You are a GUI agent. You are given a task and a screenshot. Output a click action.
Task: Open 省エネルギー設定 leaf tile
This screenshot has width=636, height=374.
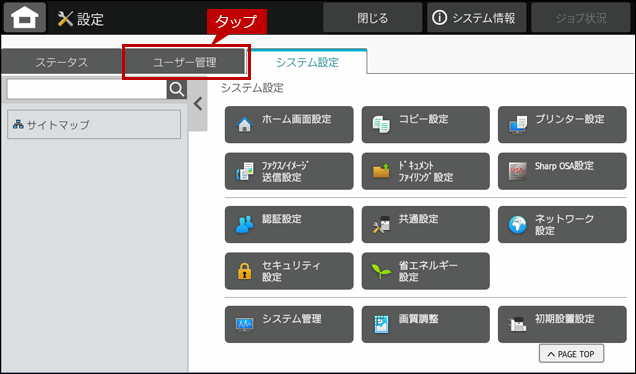pyautogui.click(x=425, y=271)
